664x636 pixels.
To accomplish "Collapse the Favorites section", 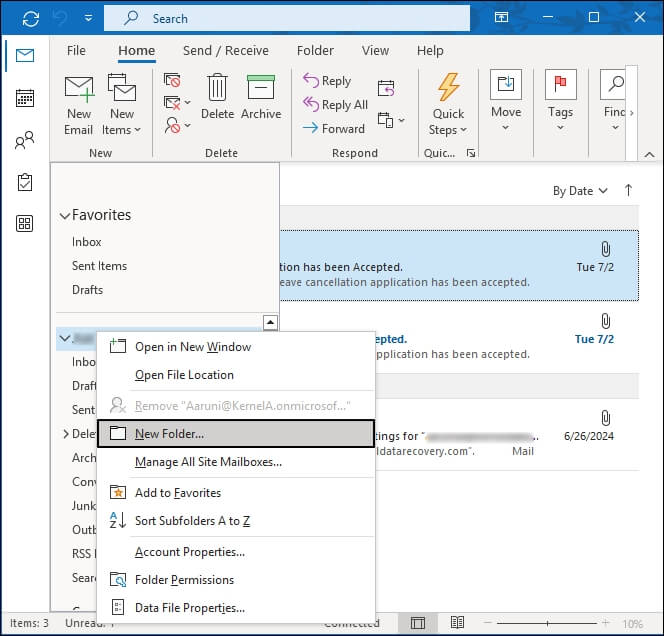I will coord(65,216).
